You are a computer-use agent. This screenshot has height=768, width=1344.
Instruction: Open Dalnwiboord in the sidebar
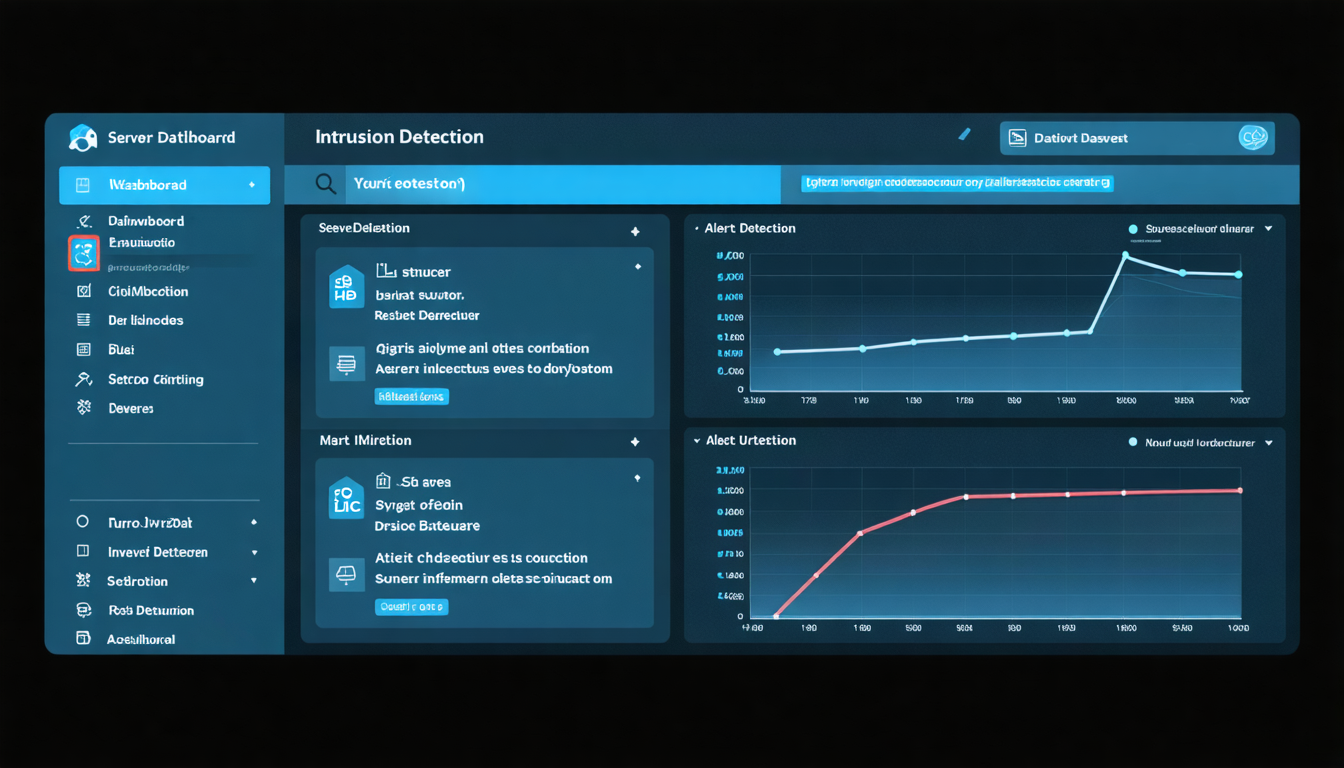tap(146, 221)
